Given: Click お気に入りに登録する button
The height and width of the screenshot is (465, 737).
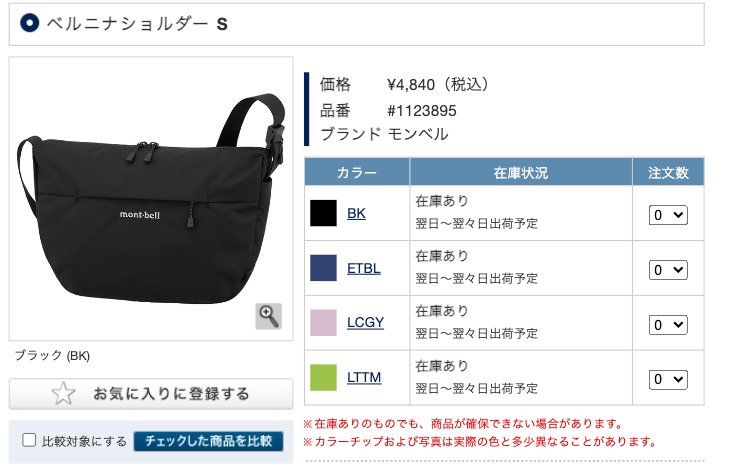Looking at the screenshot, I should (151, 394).
